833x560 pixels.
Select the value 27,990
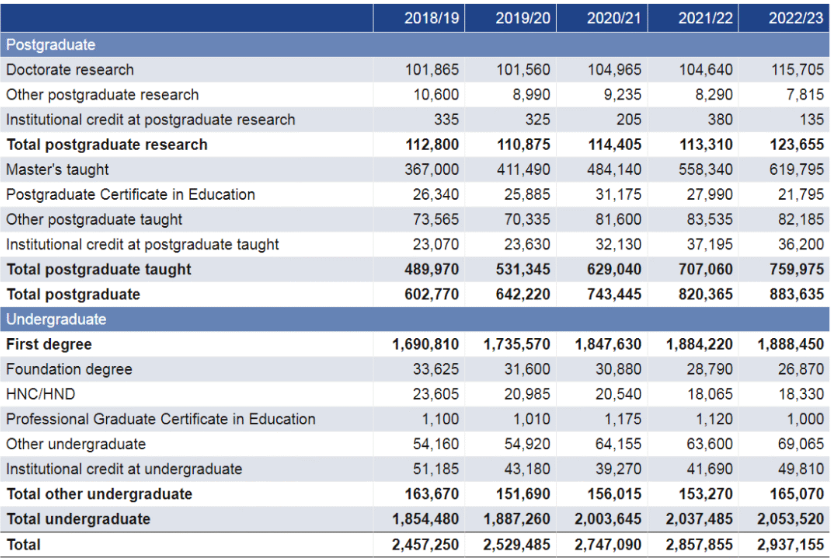coord(710,194)
